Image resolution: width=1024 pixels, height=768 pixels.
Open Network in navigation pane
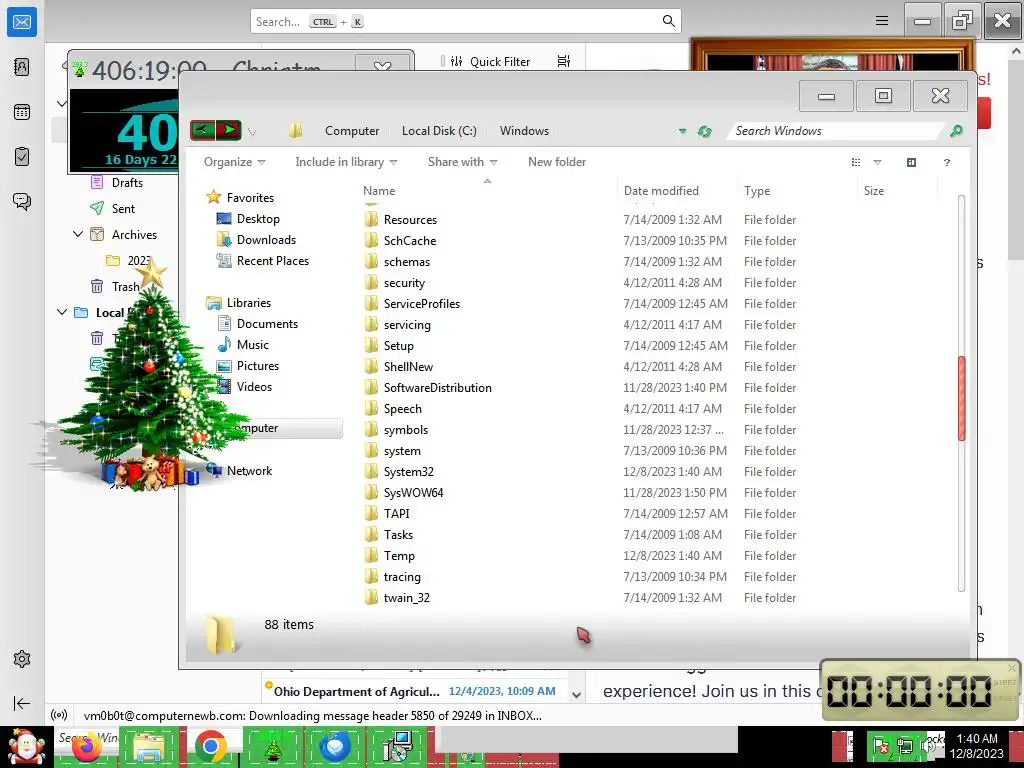pos(249,471)
